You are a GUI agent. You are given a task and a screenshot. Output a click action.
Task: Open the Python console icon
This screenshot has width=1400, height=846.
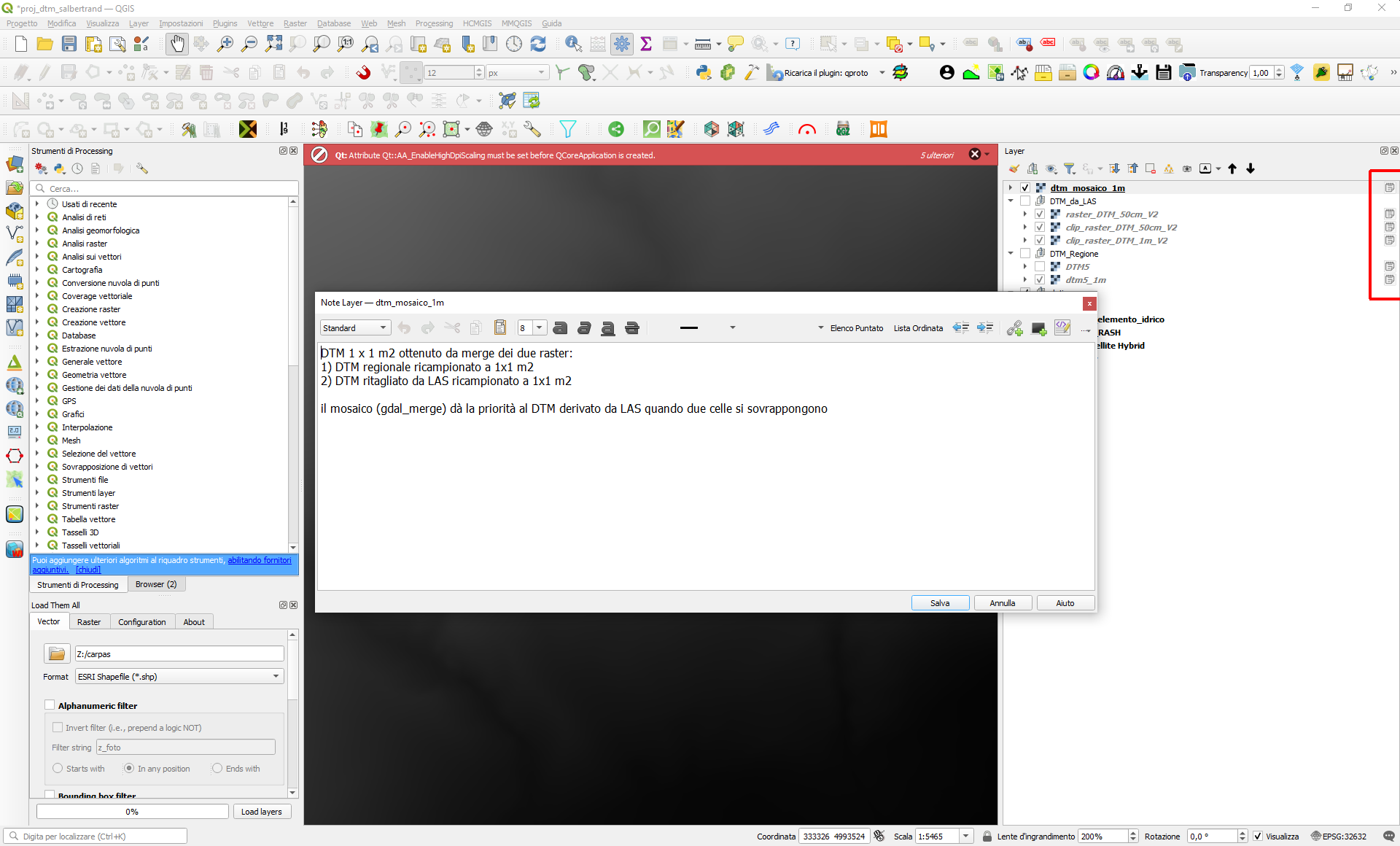click(x=704, y=72)
